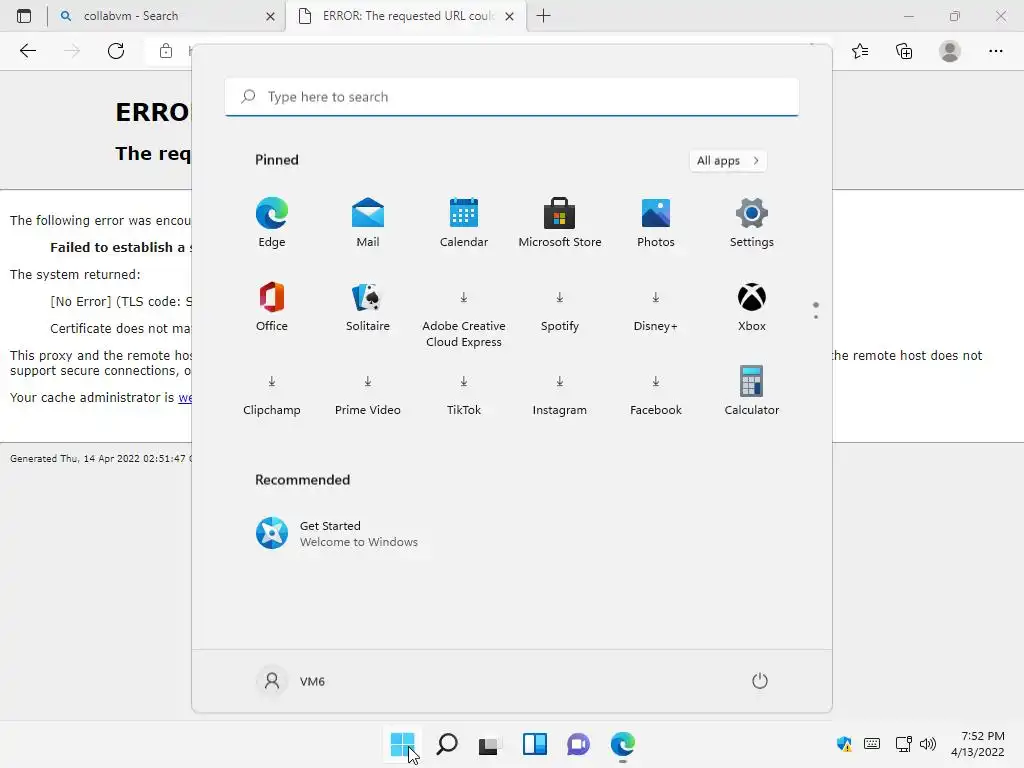Open the clock showing 7:52 PM
Image resolution: width=1024 pixels, height=768 pixels.
978,744
